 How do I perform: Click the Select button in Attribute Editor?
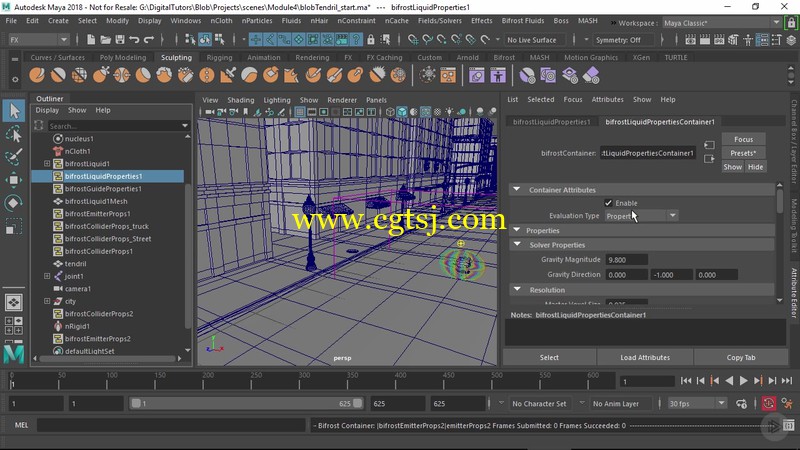pyautogui.click(x=549, y=358)
